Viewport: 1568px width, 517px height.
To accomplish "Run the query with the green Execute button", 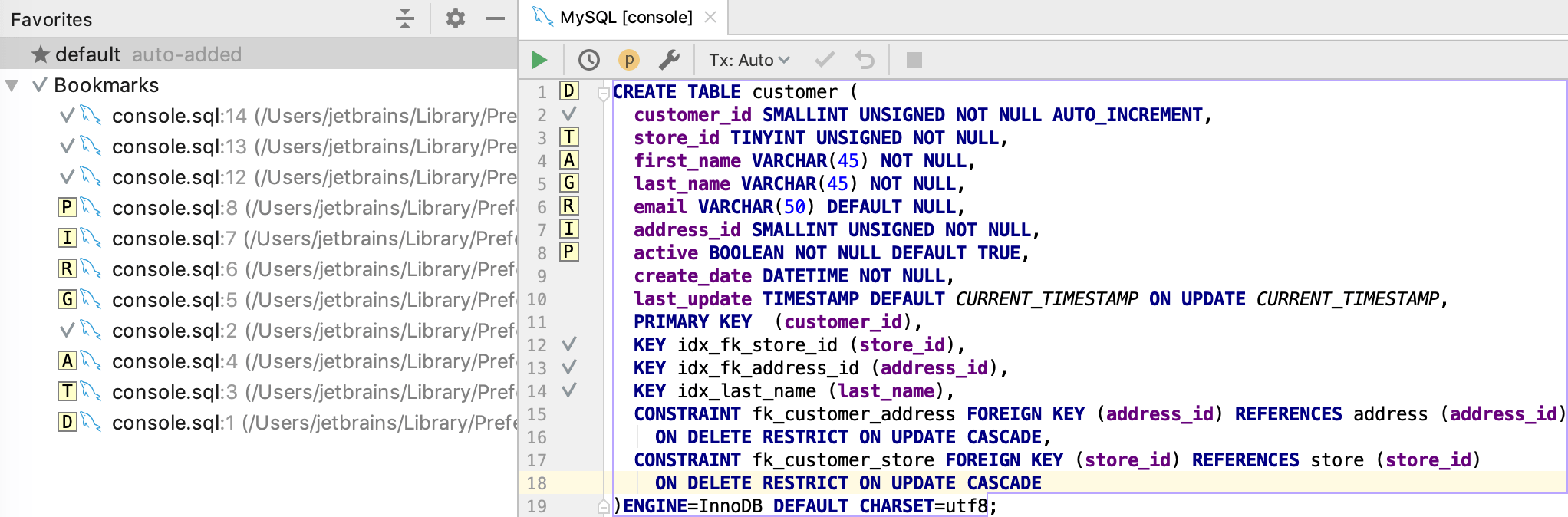I will [539, 60].
